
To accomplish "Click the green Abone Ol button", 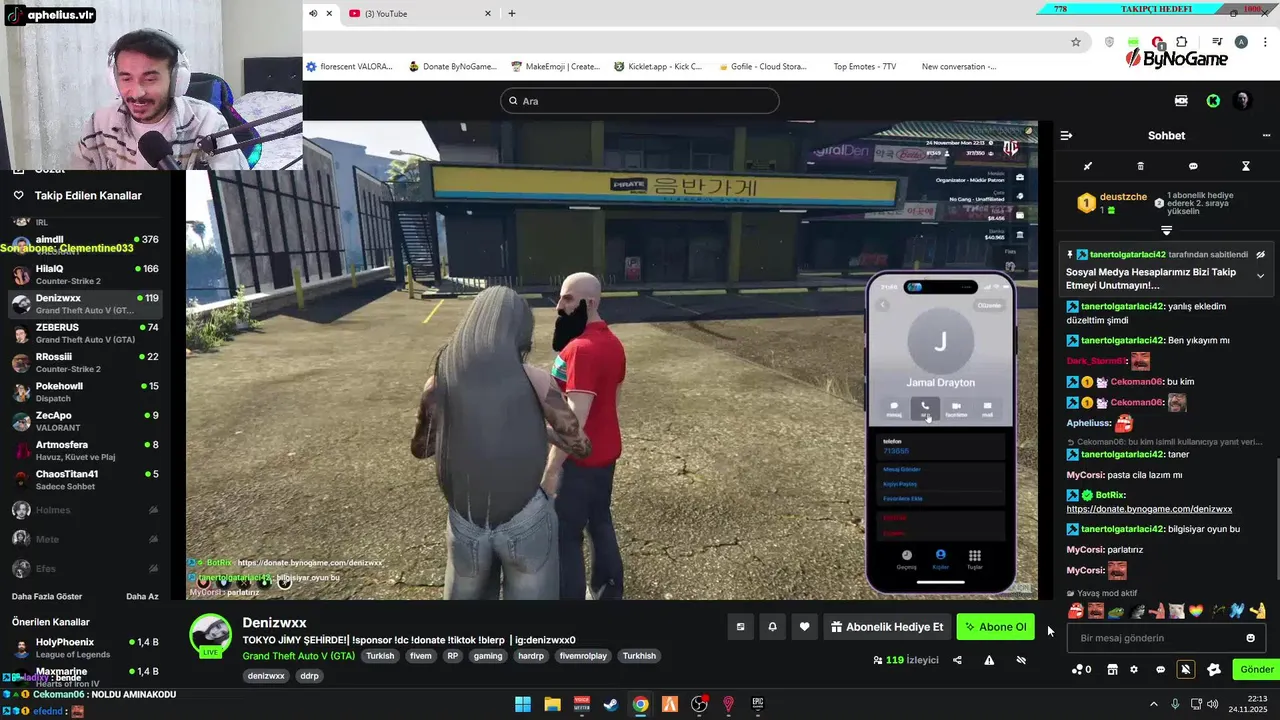I will (995, 627).
